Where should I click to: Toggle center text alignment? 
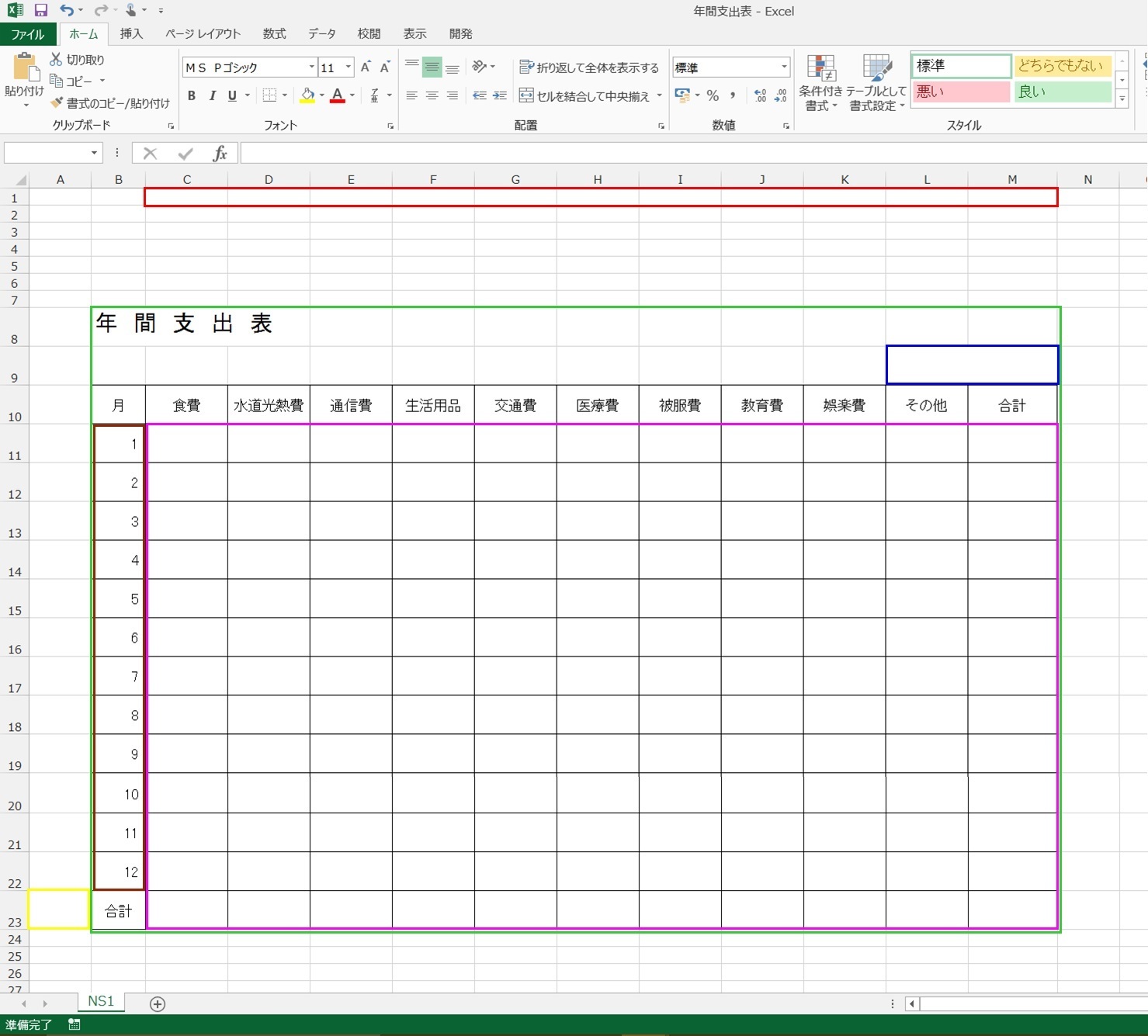[x=432, y=95]
